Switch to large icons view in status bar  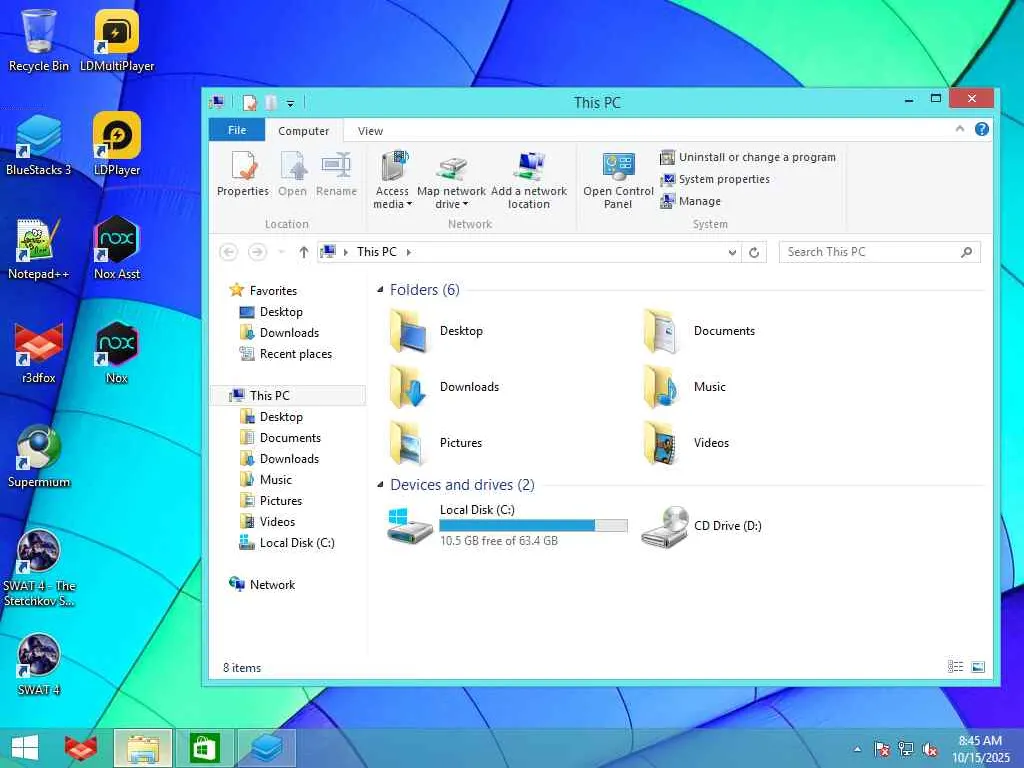coord(978,667)
